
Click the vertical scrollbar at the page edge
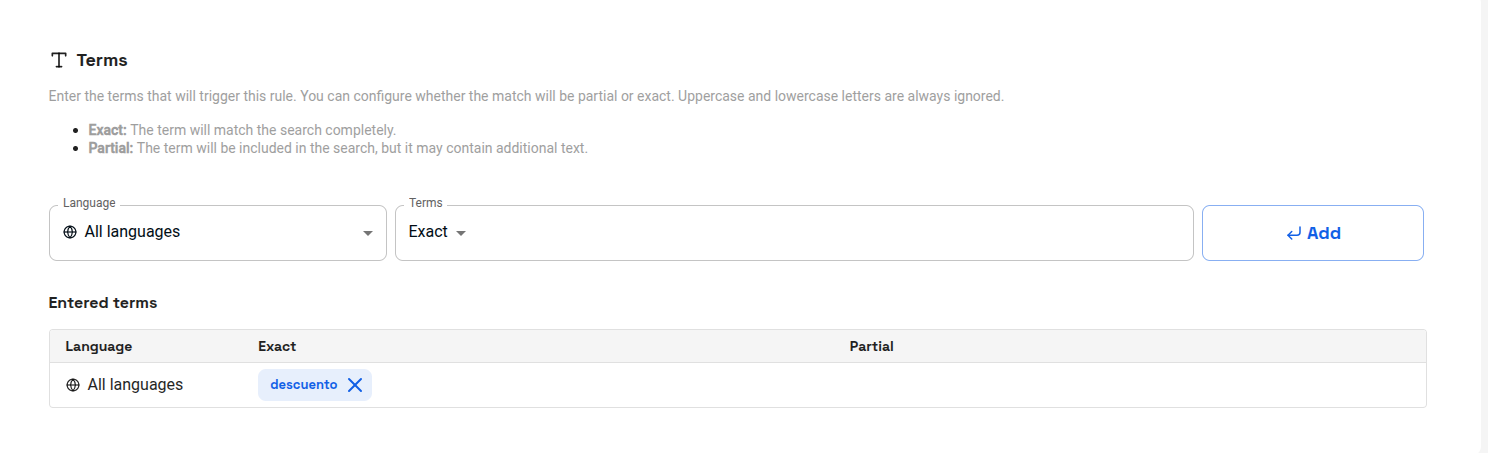1484,226
